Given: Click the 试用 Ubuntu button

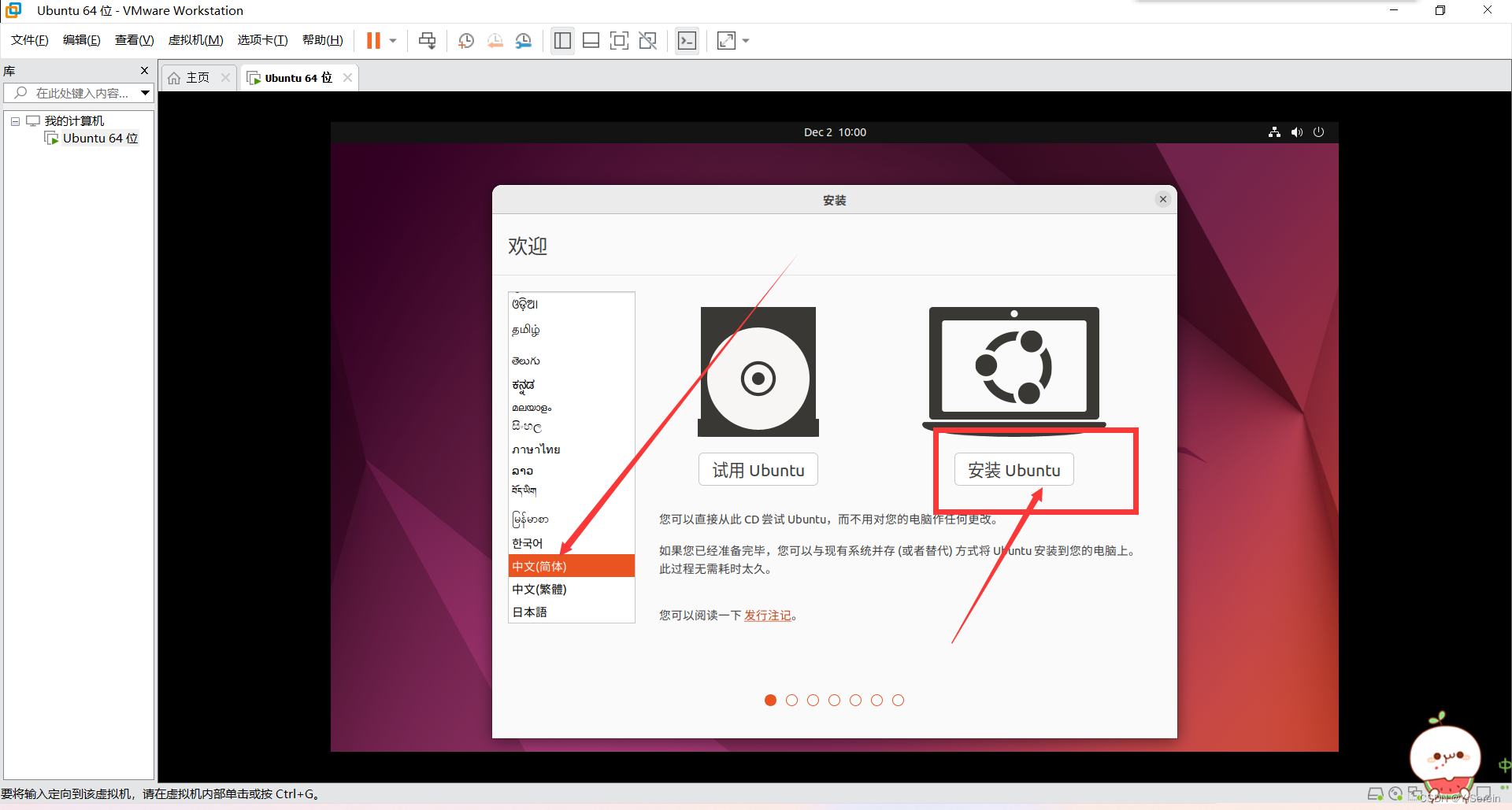Looking at the screenshot, I should [758, 470].
